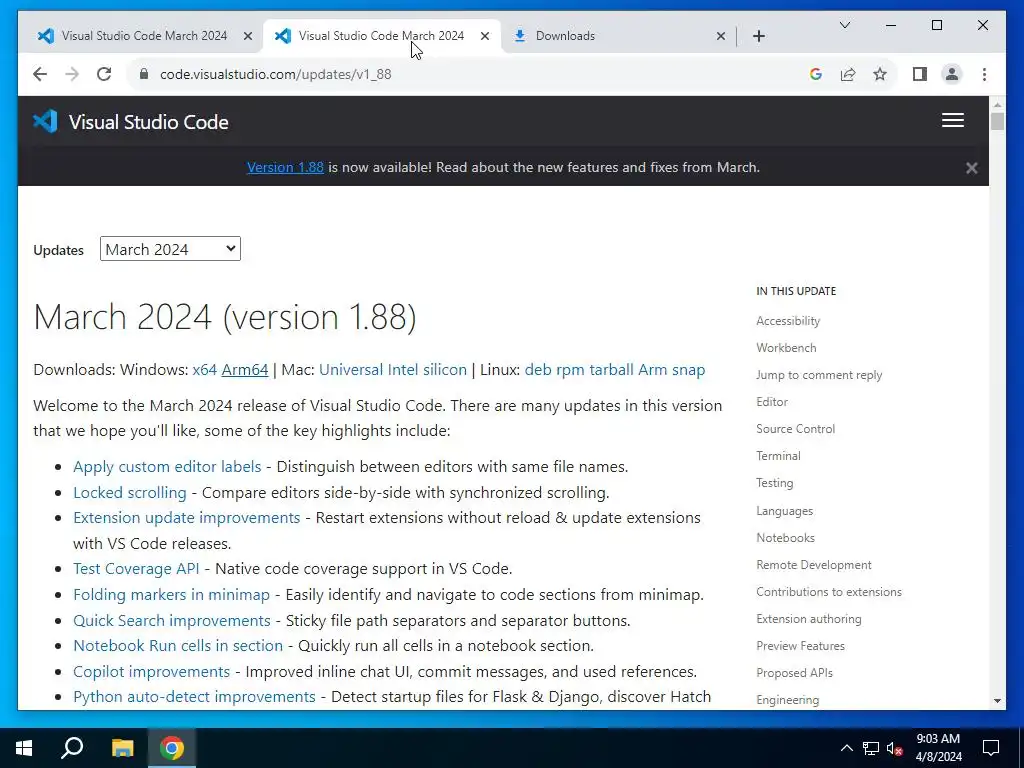
Task: Download the Linux snap package
Action: tap(688, 370)
